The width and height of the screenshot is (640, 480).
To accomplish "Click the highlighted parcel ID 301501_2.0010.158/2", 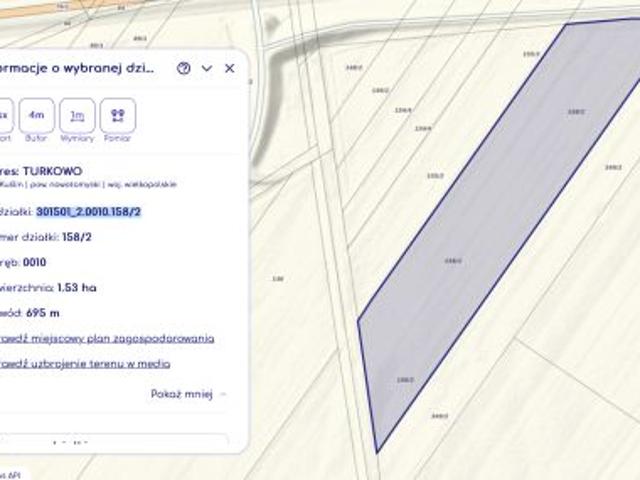I will click(88, 212).
